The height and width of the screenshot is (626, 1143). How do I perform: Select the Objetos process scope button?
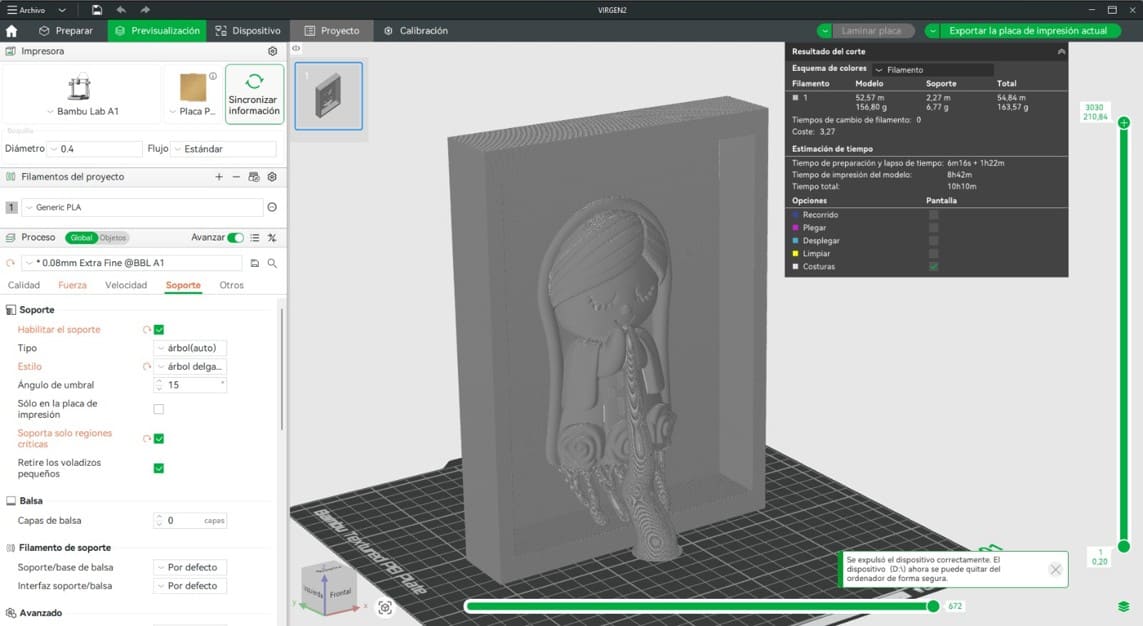tap(113, 238)
